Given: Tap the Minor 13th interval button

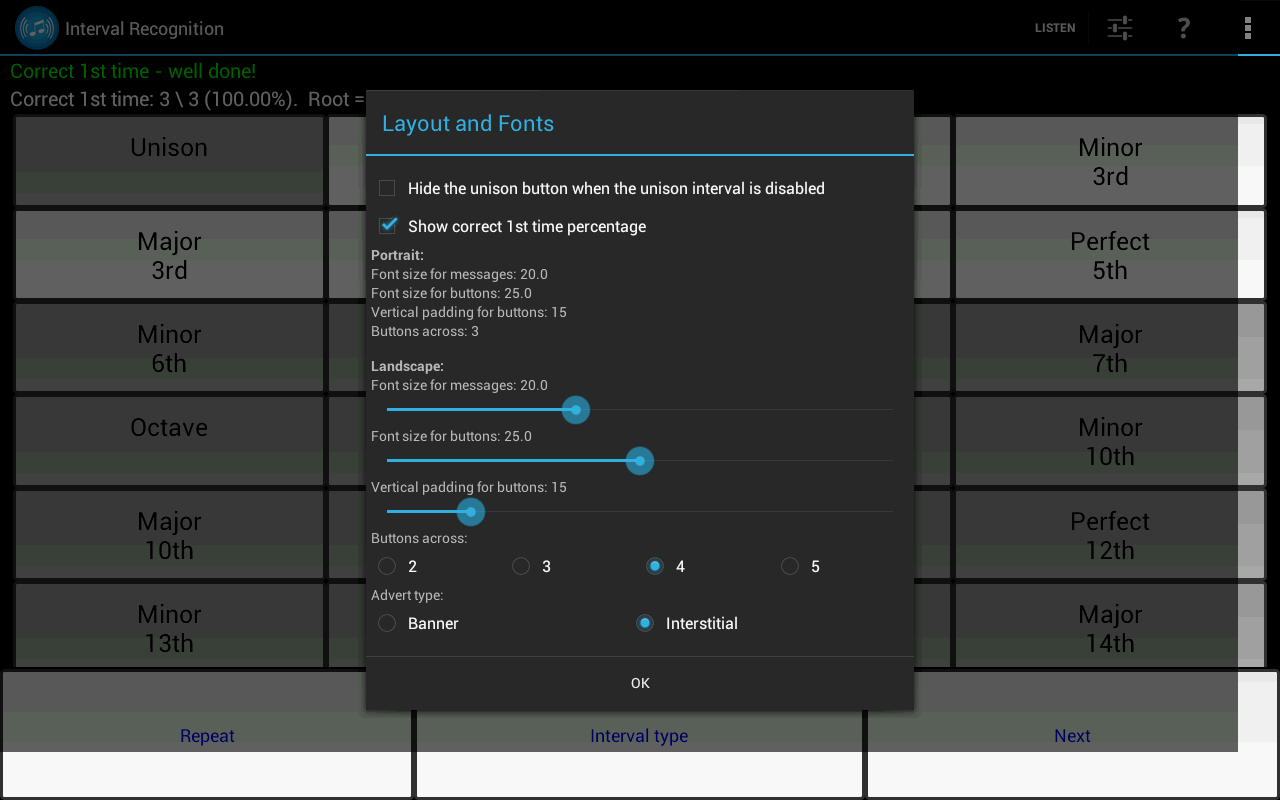Looking at the screenshot, I should tap(169, 627).
